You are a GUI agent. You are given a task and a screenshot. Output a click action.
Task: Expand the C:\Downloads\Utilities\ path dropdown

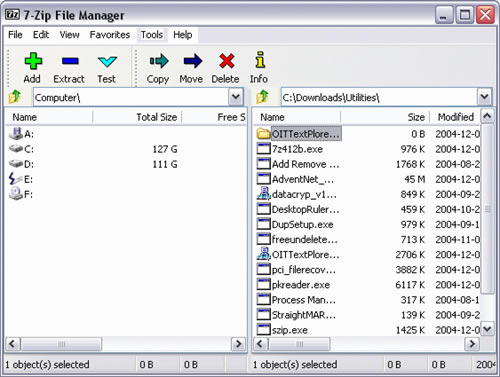[484, 97]
